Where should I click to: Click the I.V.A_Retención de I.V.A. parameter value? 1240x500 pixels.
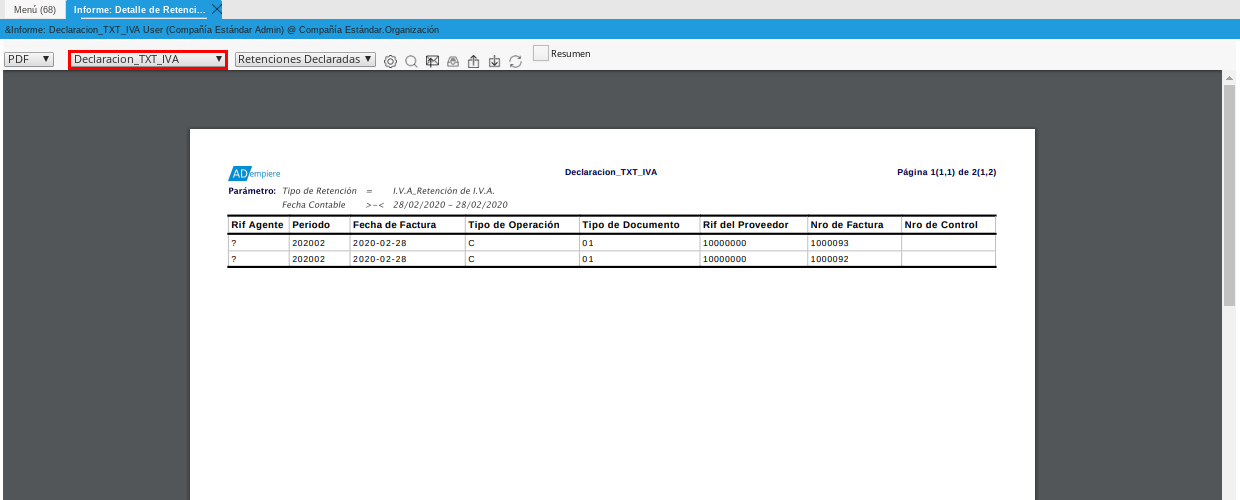443,190
